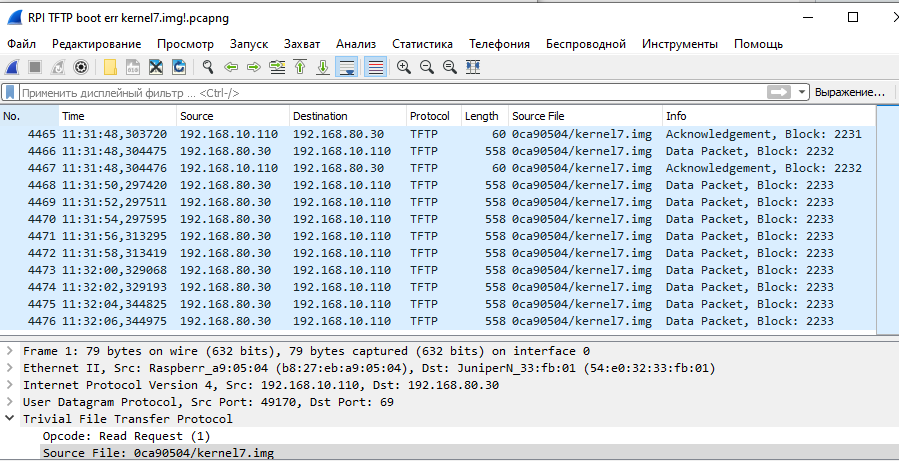Click the Restart current capture icon

click(58, 67)
